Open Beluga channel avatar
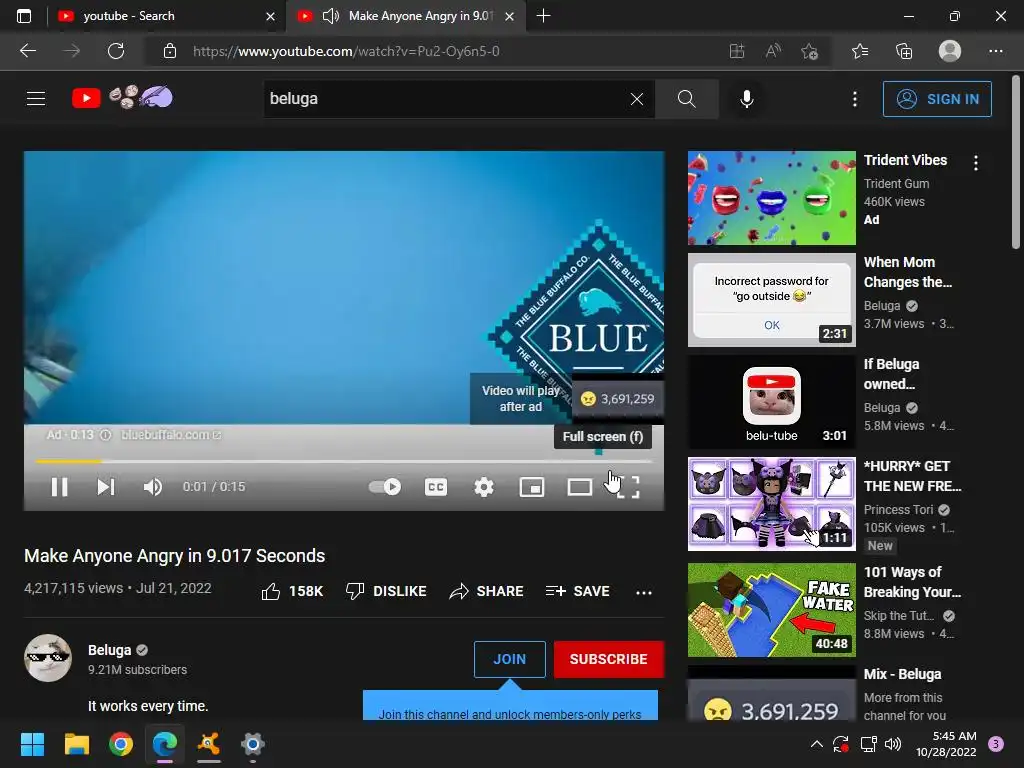1024x768 pixels. click(x=48, y=658)
